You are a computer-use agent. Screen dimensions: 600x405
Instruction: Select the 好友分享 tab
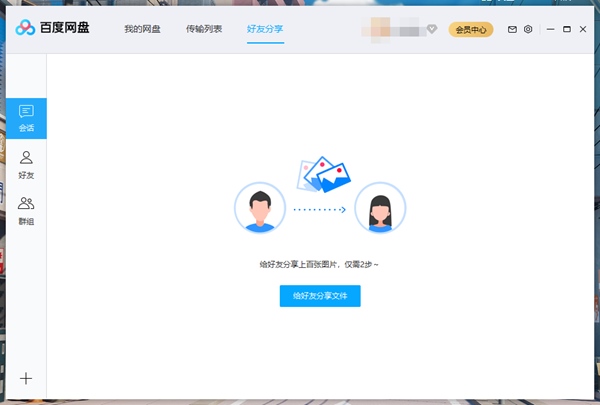coord(265,29)
